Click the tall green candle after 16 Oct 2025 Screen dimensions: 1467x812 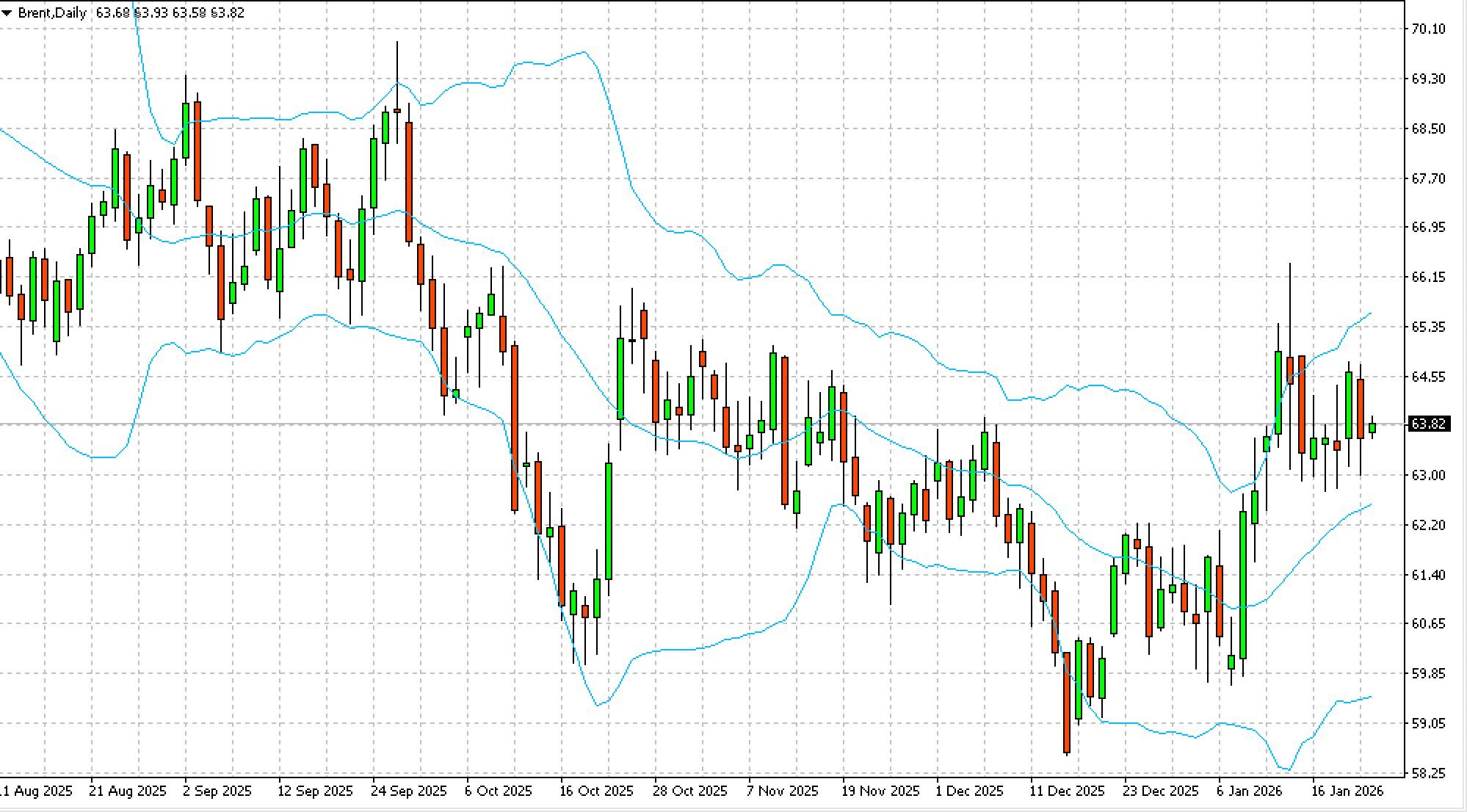[x=609, y=521]
